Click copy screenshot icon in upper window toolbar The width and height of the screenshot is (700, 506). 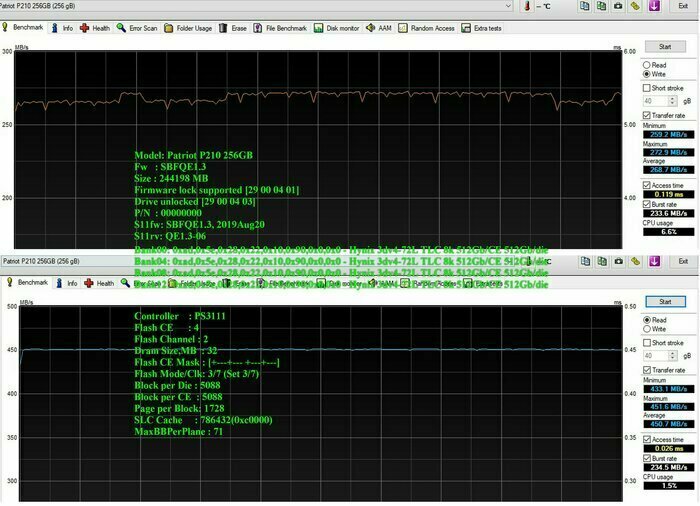[601, 6]
